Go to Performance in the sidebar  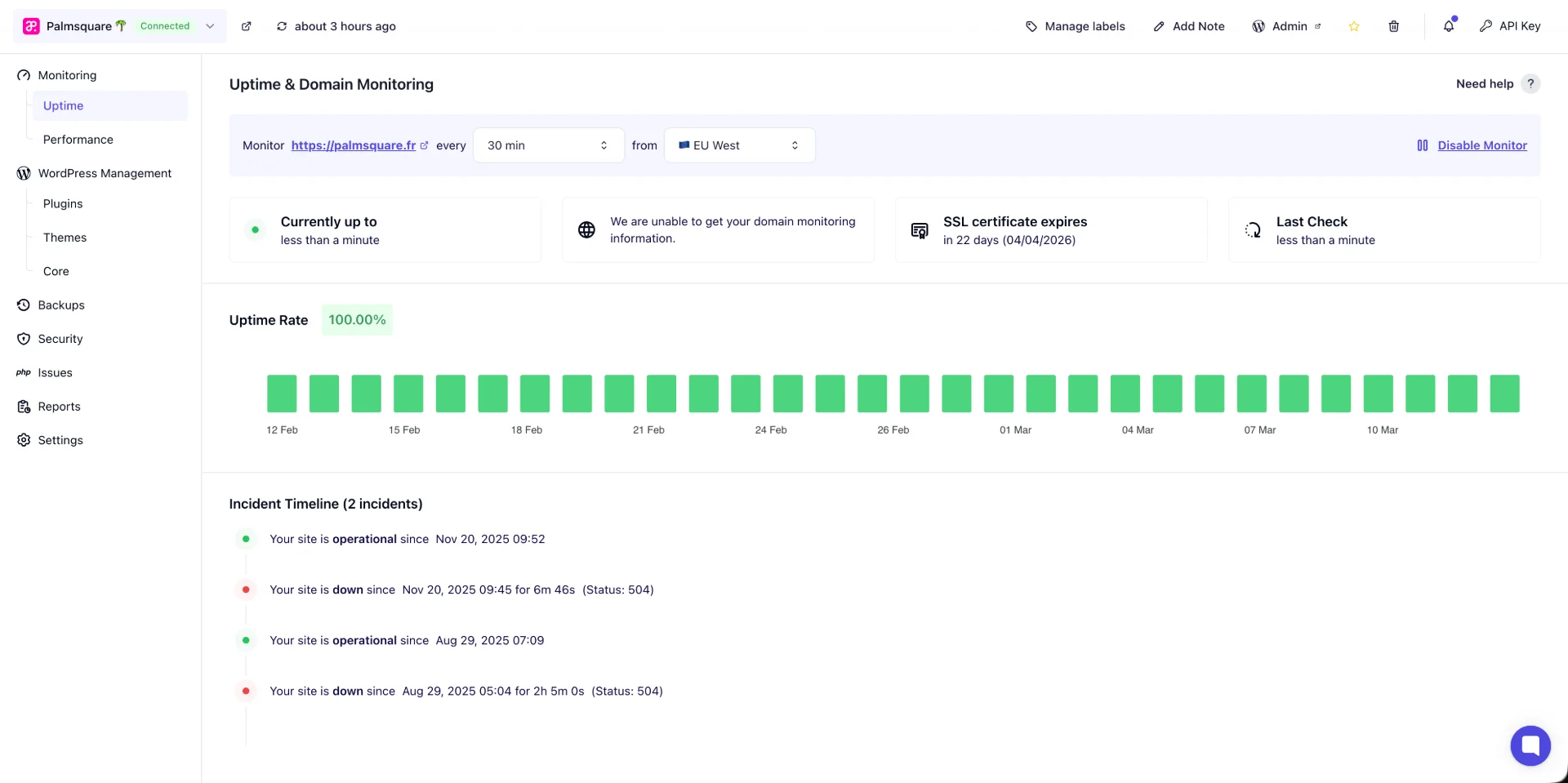(78, 140)
